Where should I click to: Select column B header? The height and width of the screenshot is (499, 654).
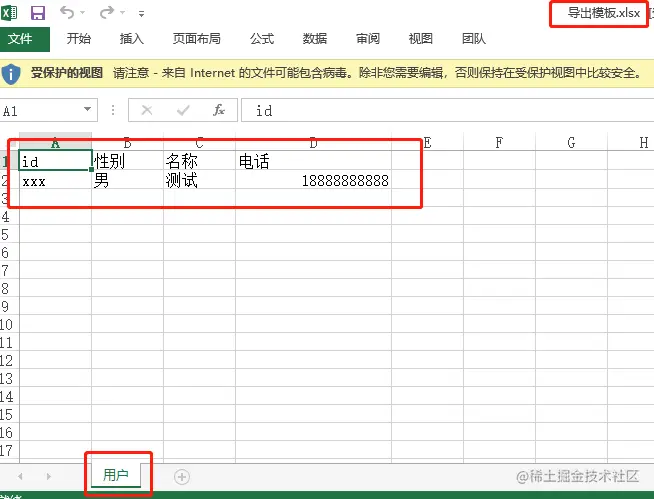tap(127, 143)
